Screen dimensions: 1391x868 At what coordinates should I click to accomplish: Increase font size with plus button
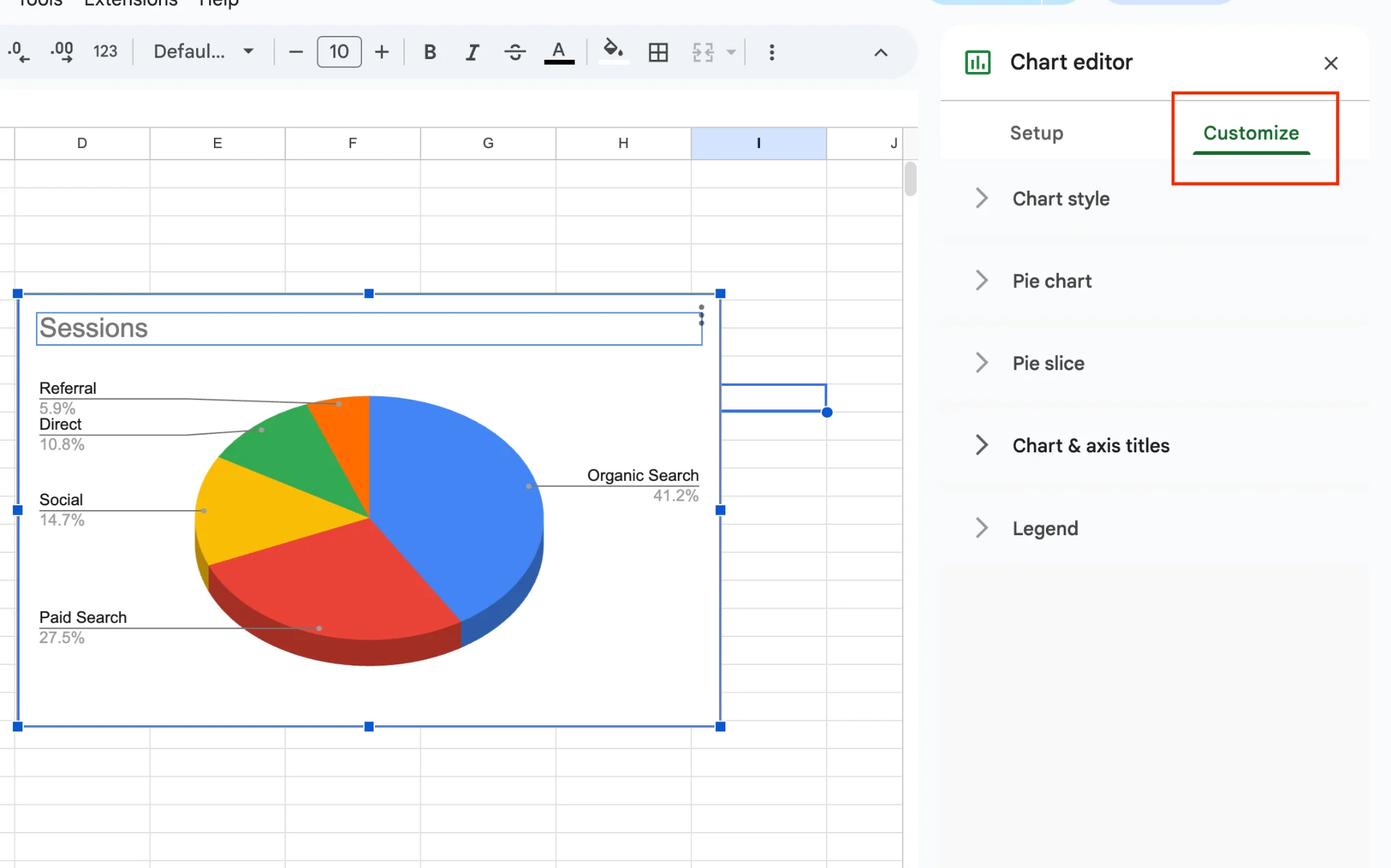382,52
